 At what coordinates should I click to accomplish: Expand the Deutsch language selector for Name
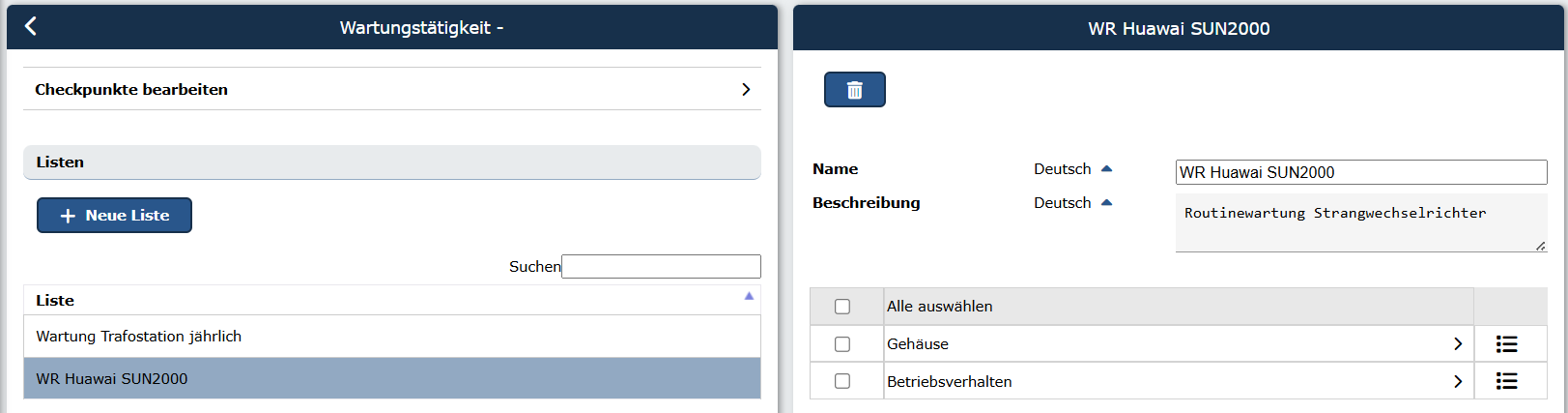coord(1073,168)
